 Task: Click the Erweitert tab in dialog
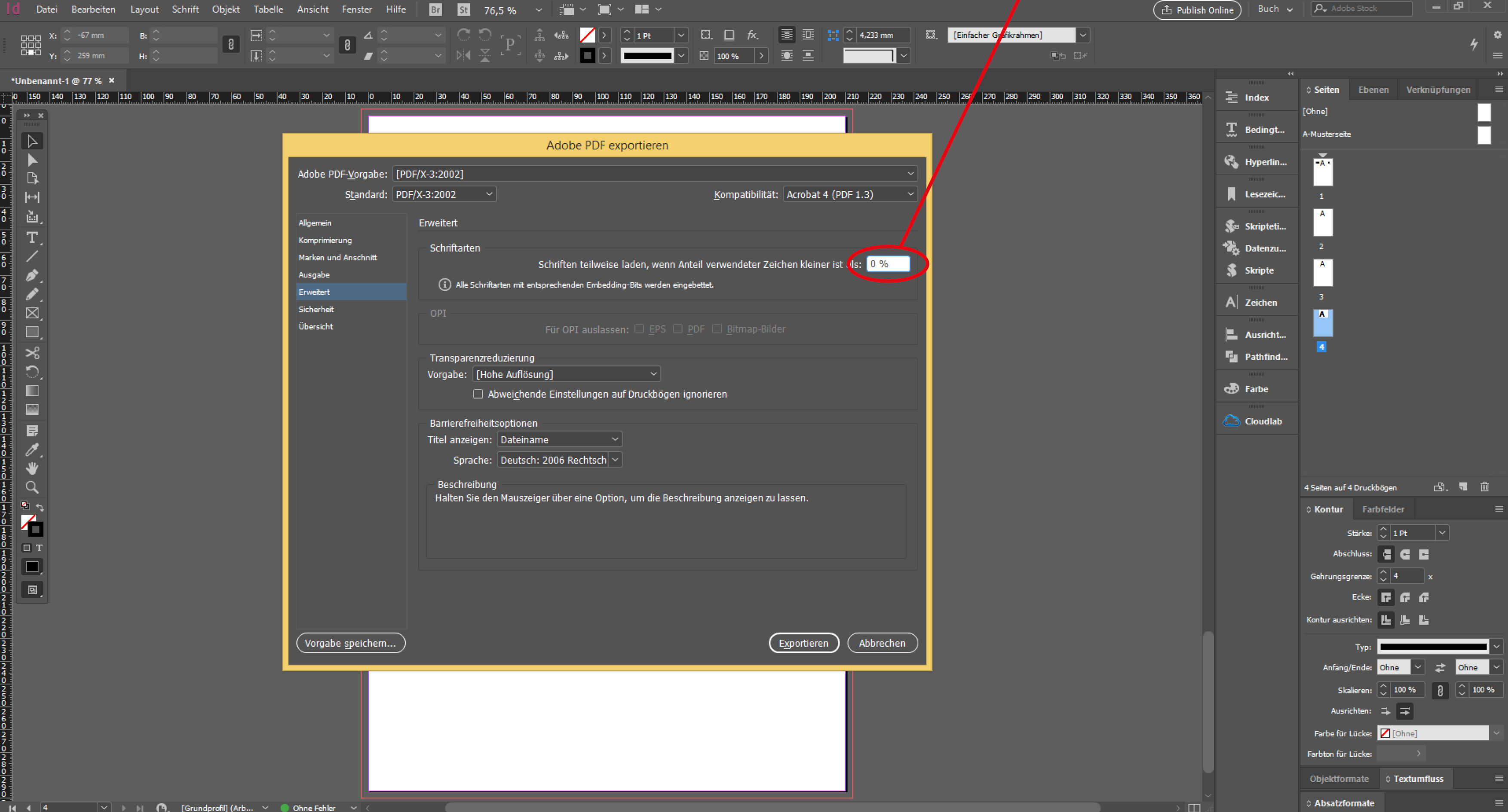point(313,291)
